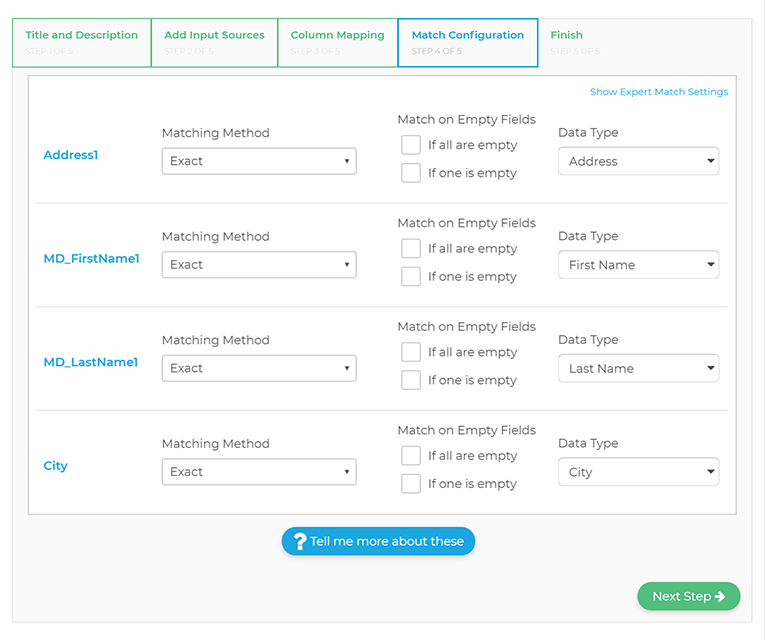Click the MD_LastName1 field label

tap(91, 362)
